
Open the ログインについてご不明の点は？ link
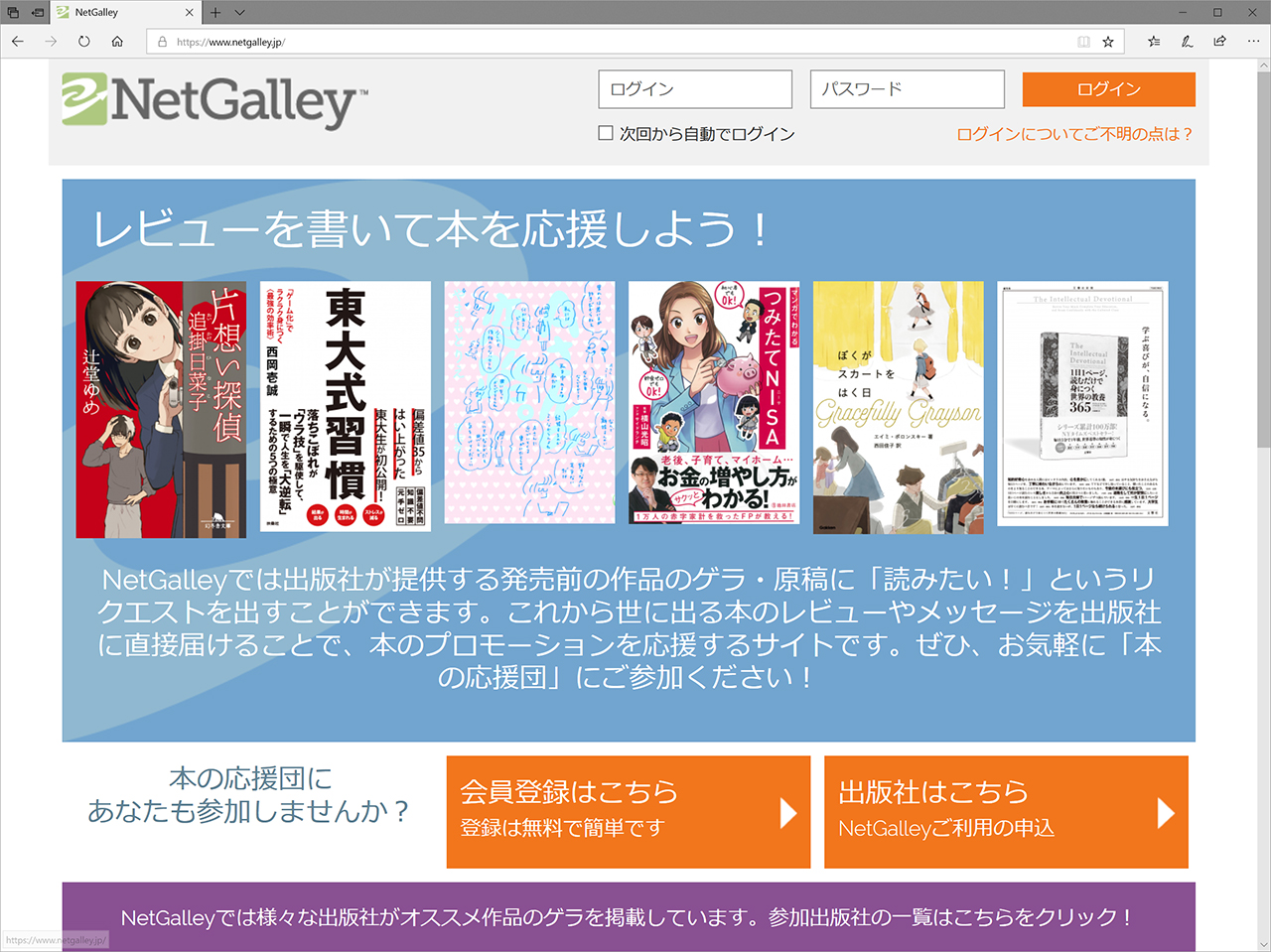1074,134
